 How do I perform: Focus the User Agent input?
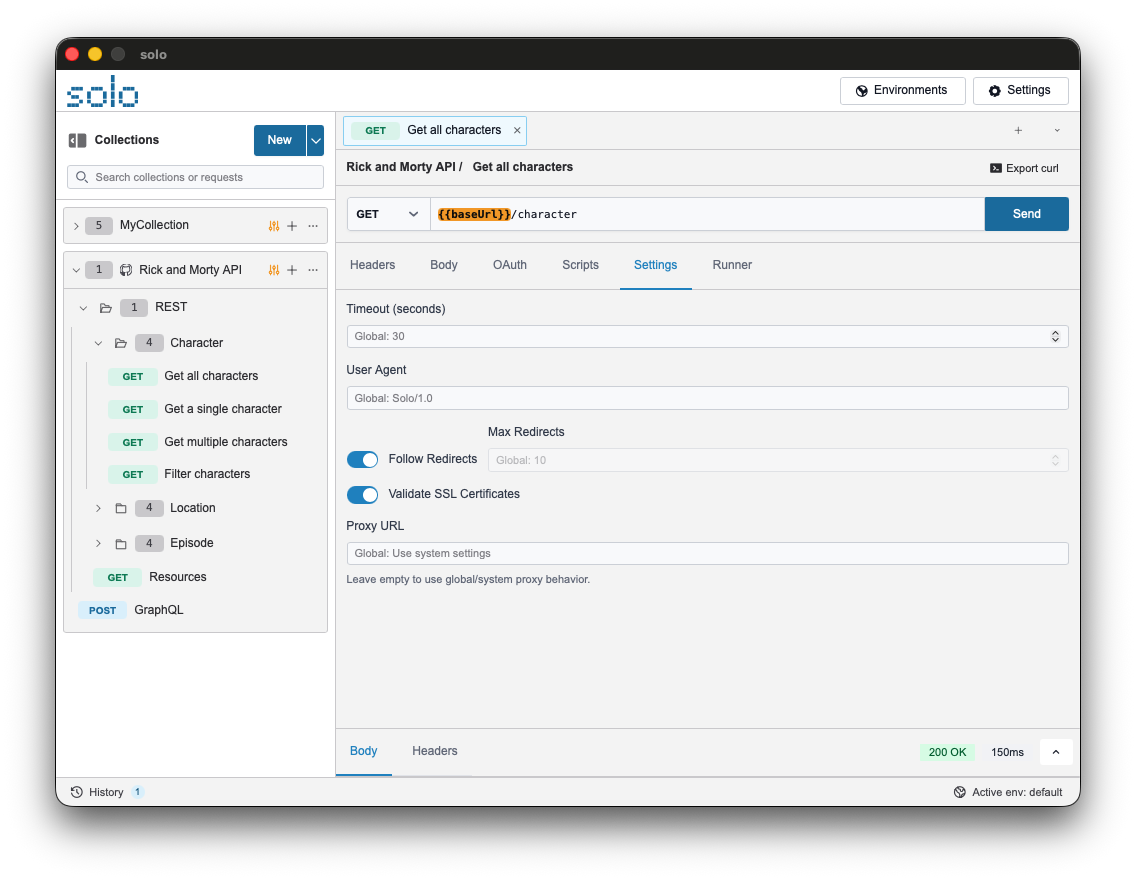(x=707, y=398)
